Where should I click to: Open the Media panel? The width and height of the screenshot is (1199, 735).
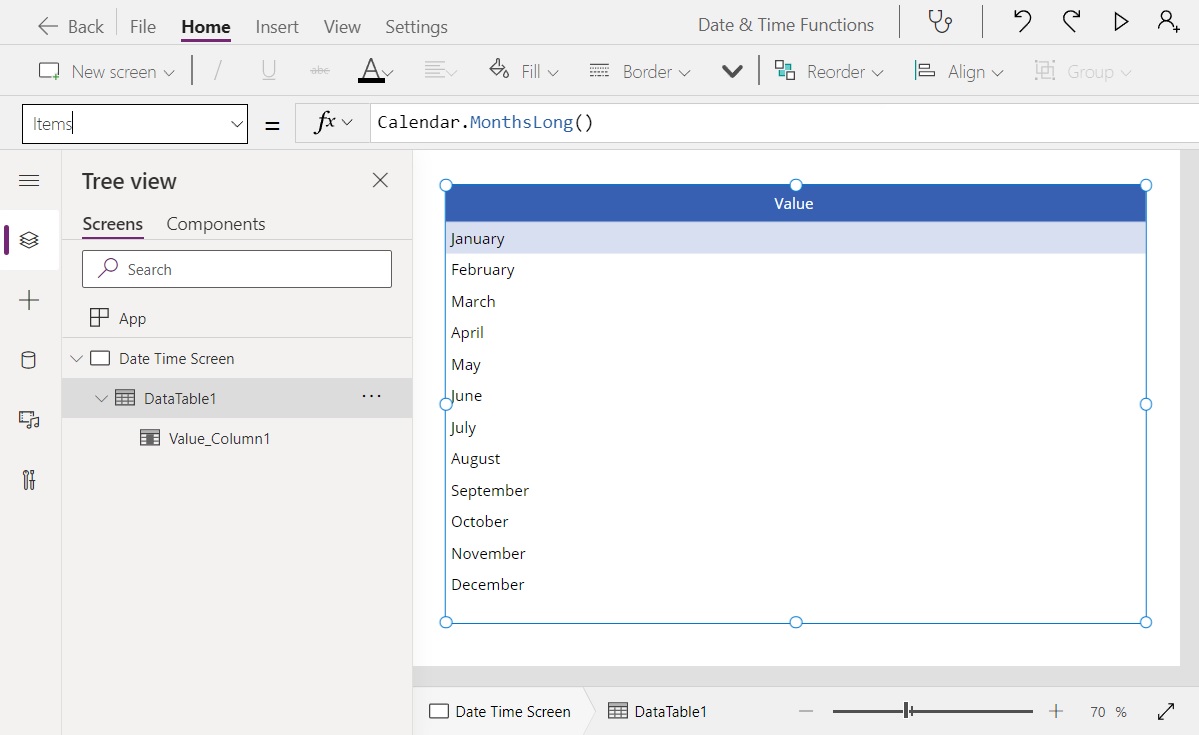29,420
